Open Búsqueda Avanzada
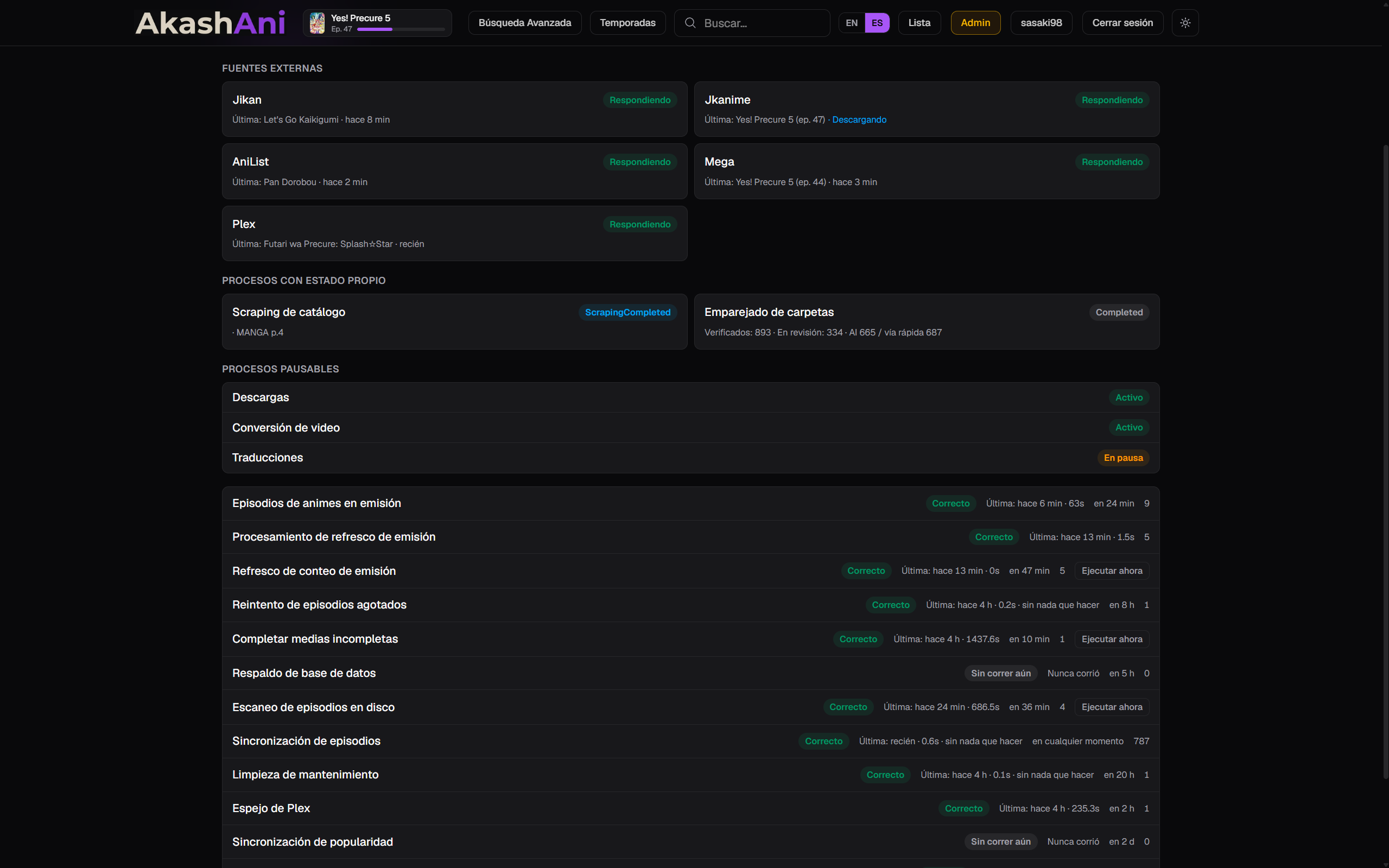Screen dimensions: 1389x868 524,23
